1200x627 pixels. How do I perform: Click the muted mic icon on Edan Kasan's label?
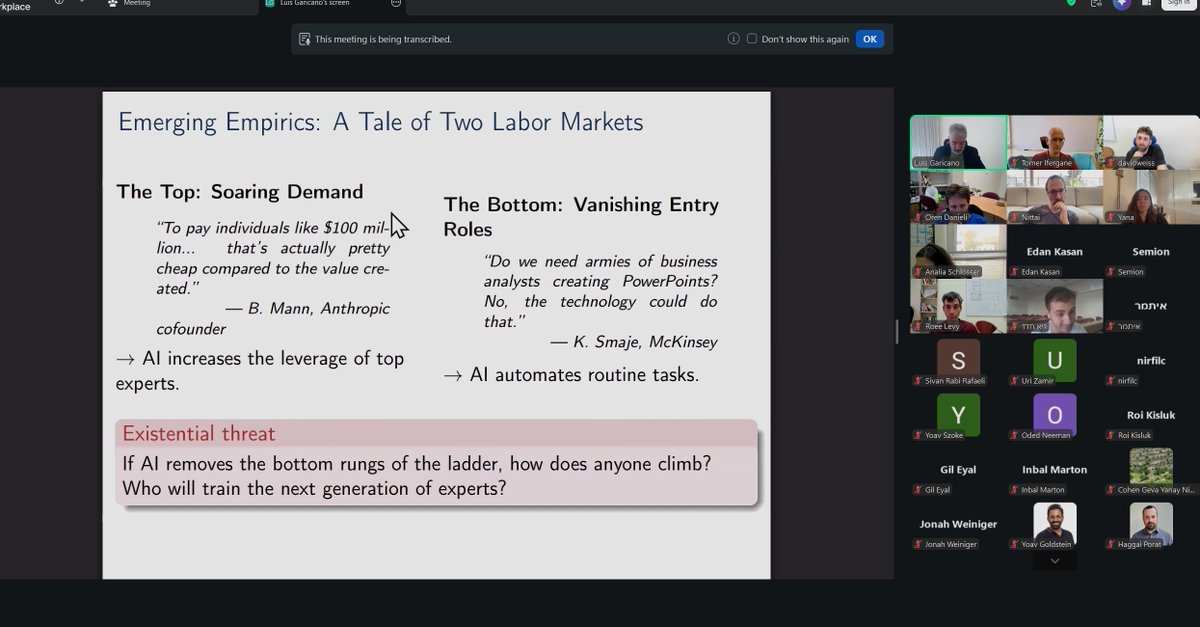[1015, 272]
